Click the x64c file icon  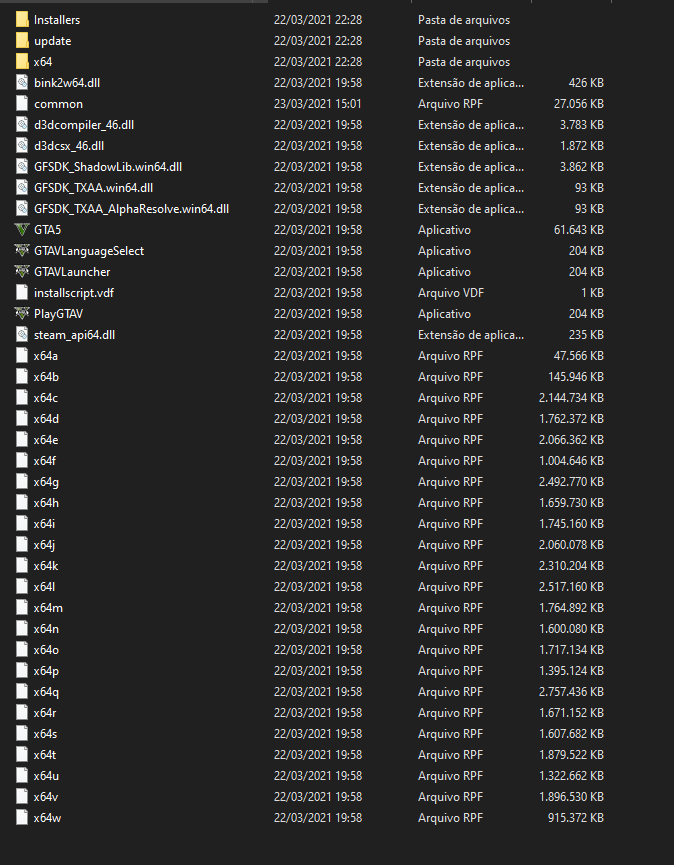(22, 398)
